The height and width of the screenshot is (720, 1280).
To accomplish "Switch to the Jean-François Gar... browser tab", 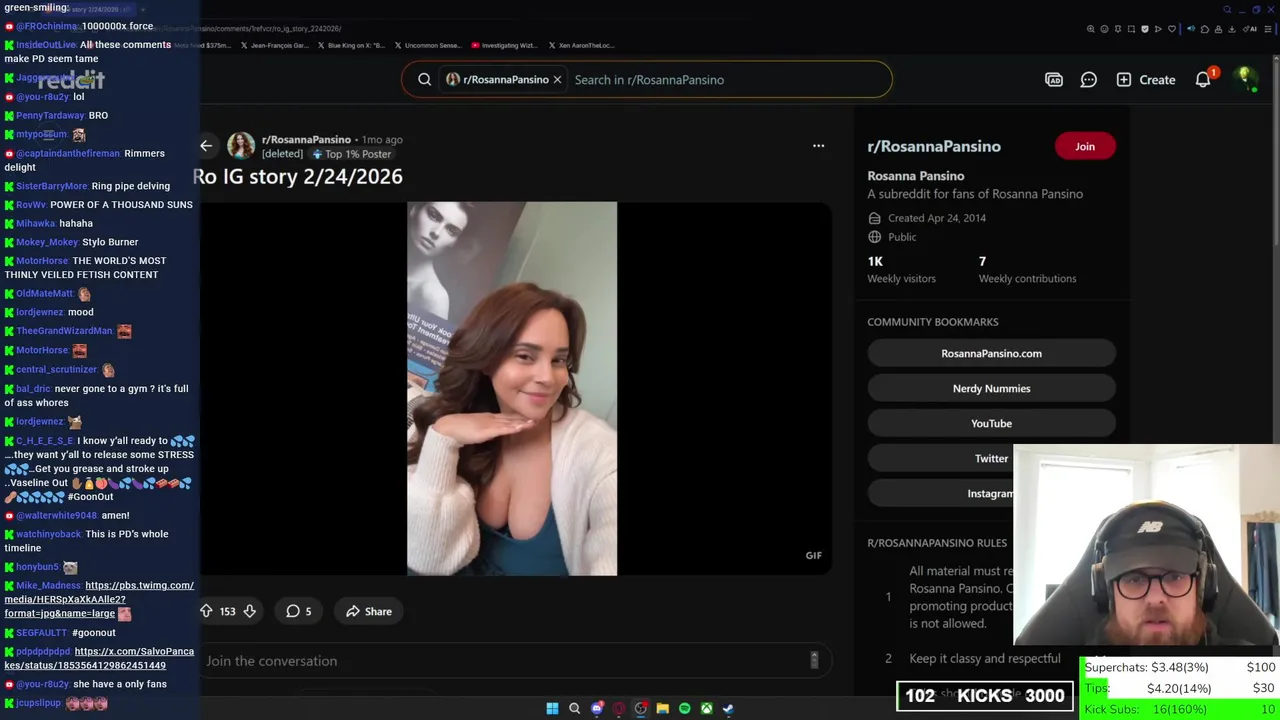I will [x=274, y=45].
